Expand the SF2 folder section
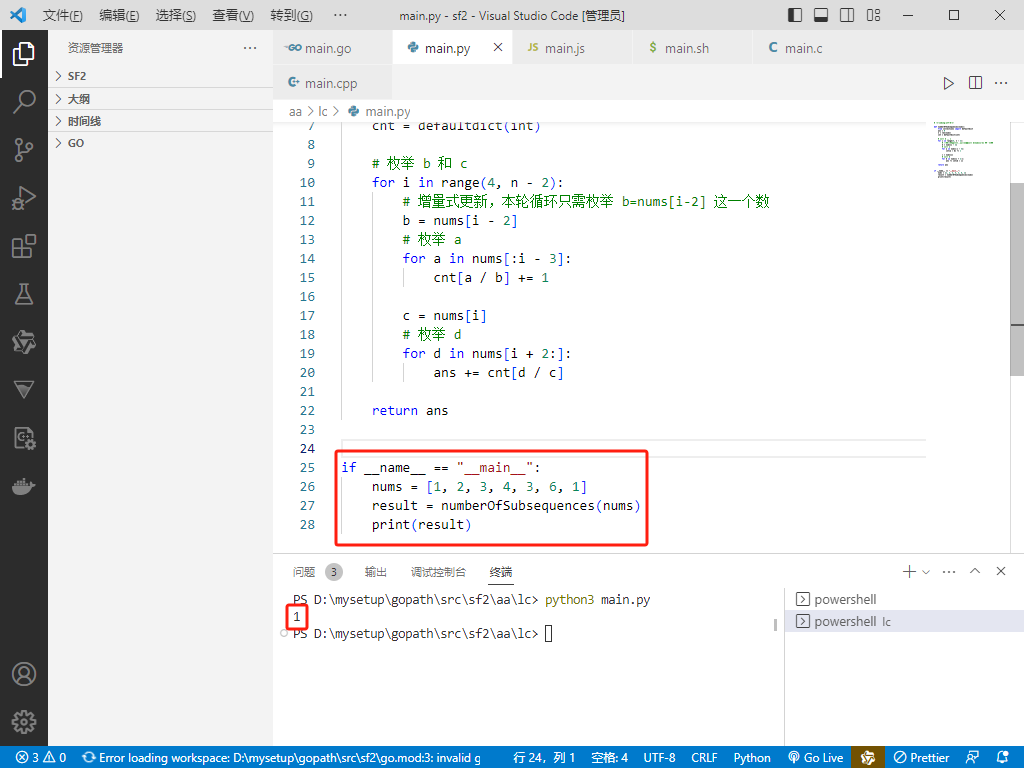The width and height of the screenshot is (1024, 768). click(x=161, y=76)
